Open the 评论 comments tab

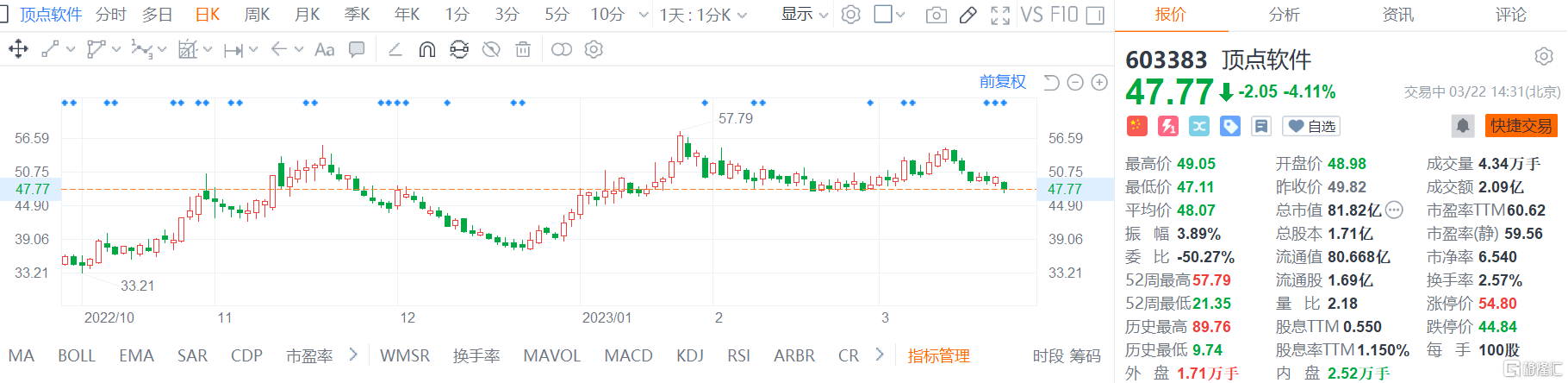point(1510,15)
